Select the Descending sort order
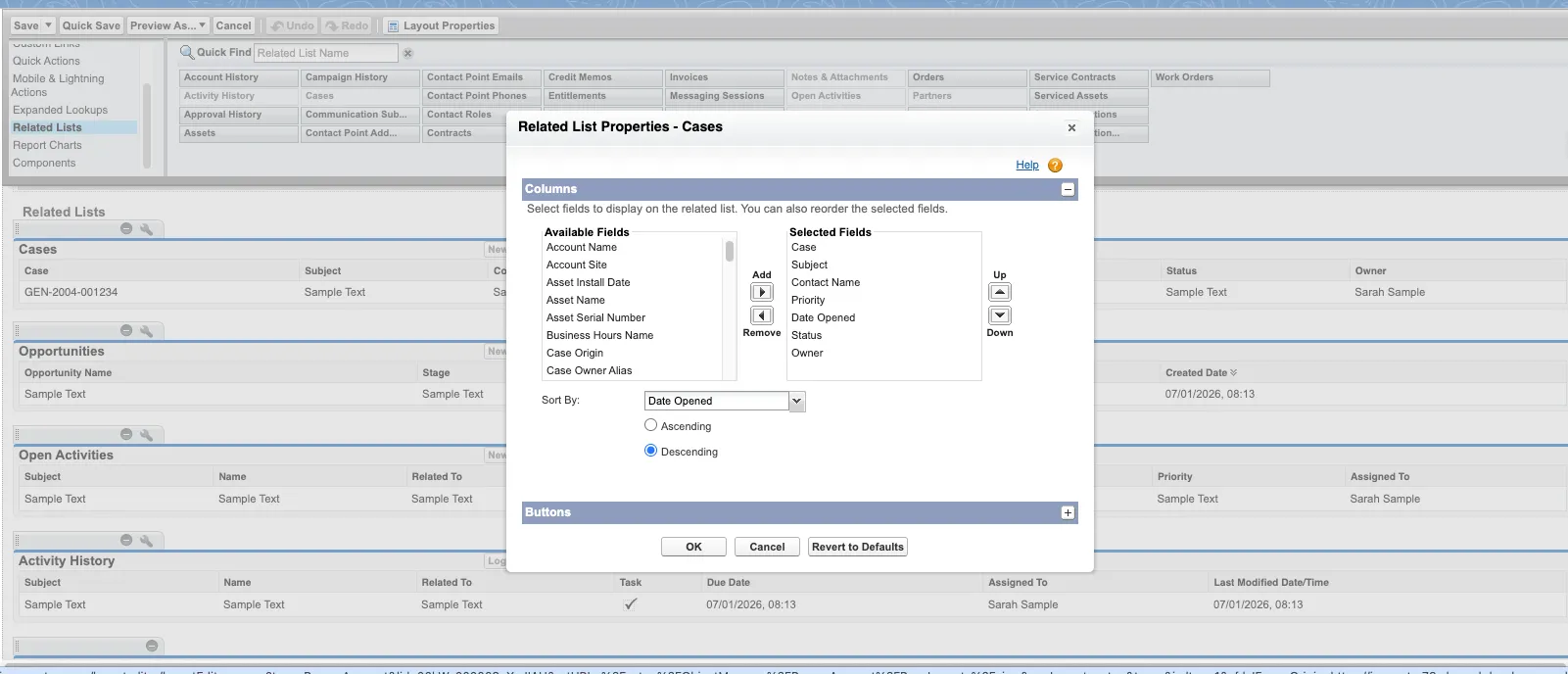Screen dimensions: 1568x674 tap(650, 451)
